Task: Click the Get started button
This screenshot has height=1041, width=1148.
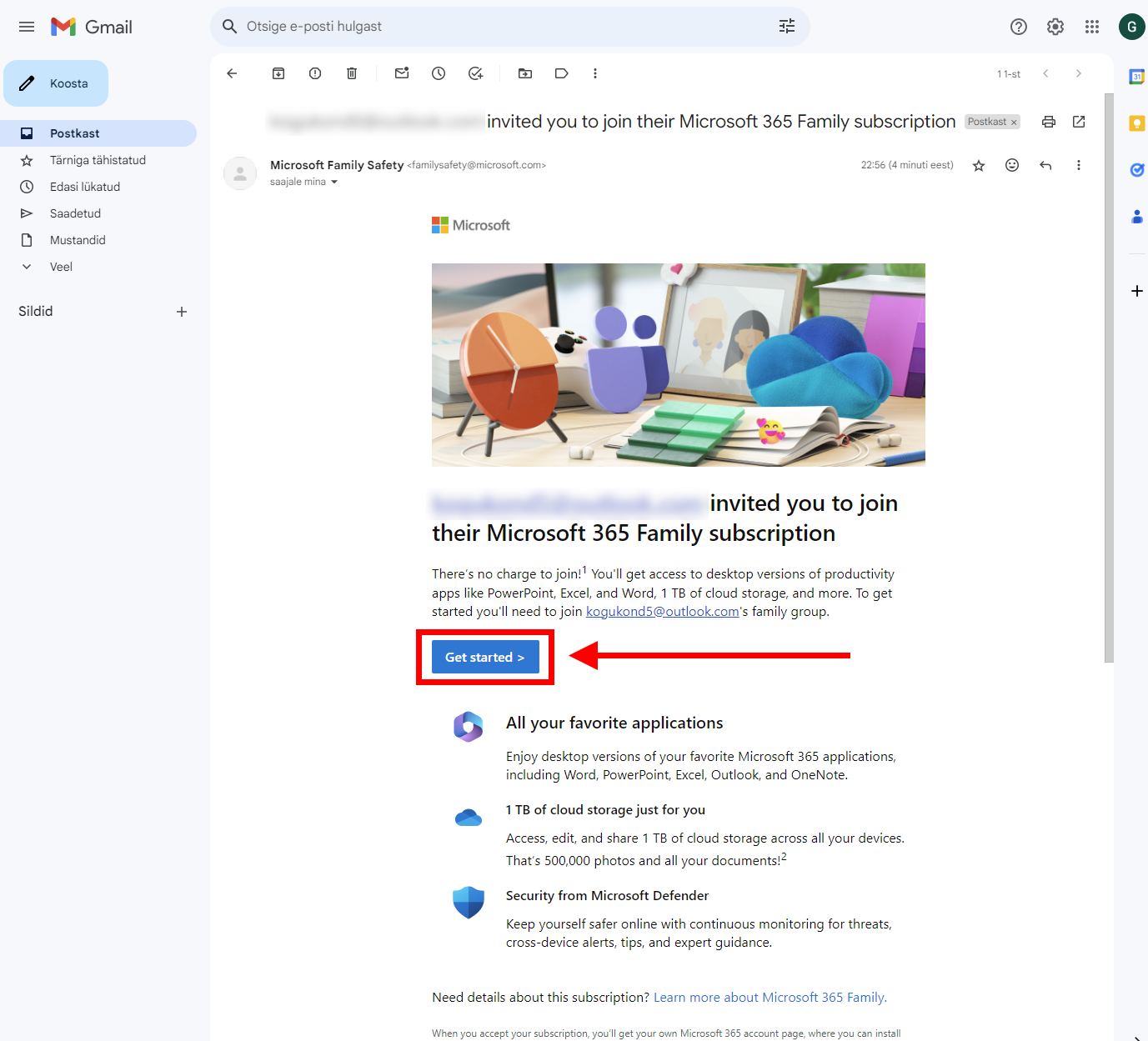Action: [485, 657]
